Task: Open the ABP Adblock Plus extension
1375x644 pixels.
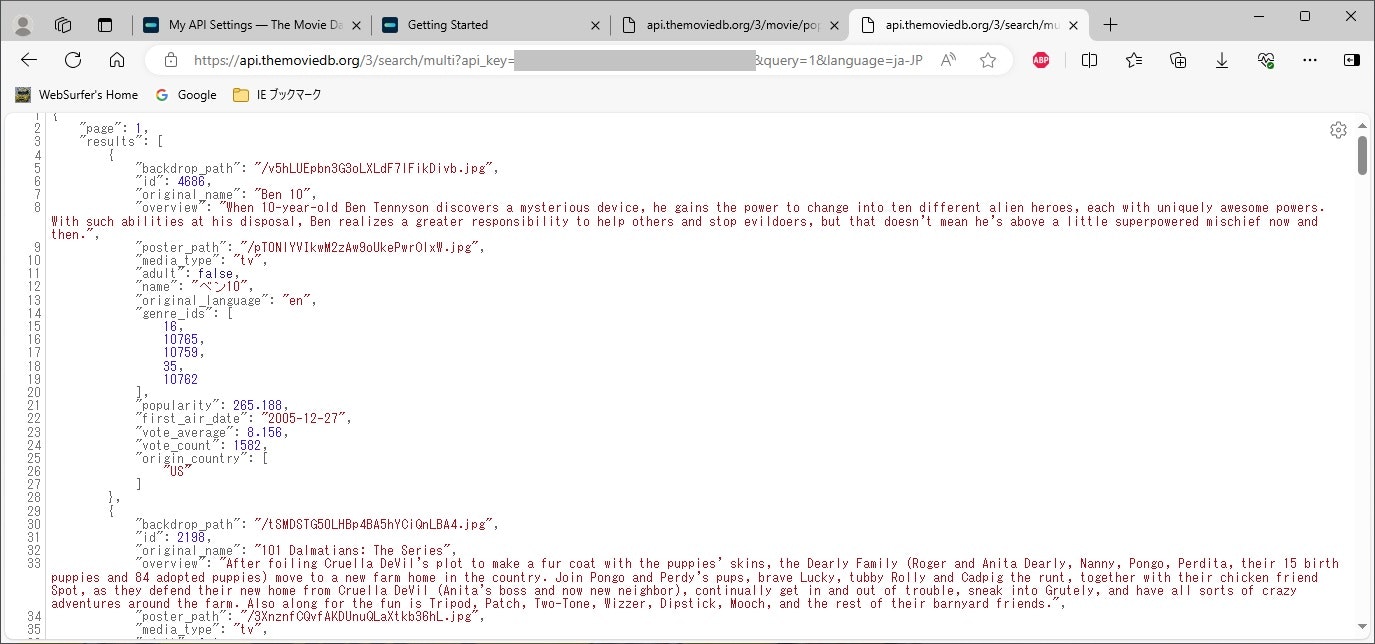Action: click(1041, 60)
